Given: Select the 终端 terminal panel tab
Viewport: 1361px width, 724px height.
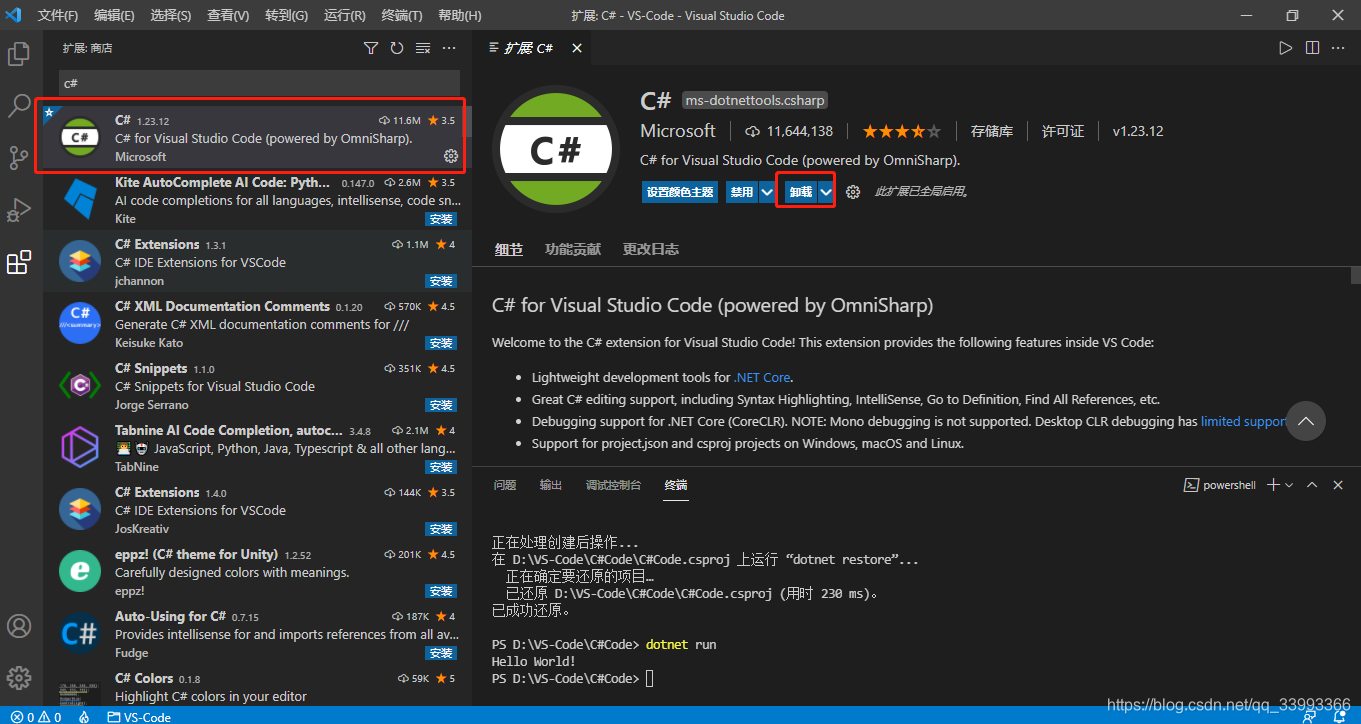Looking at the screenshot, I should coord(676,485).
